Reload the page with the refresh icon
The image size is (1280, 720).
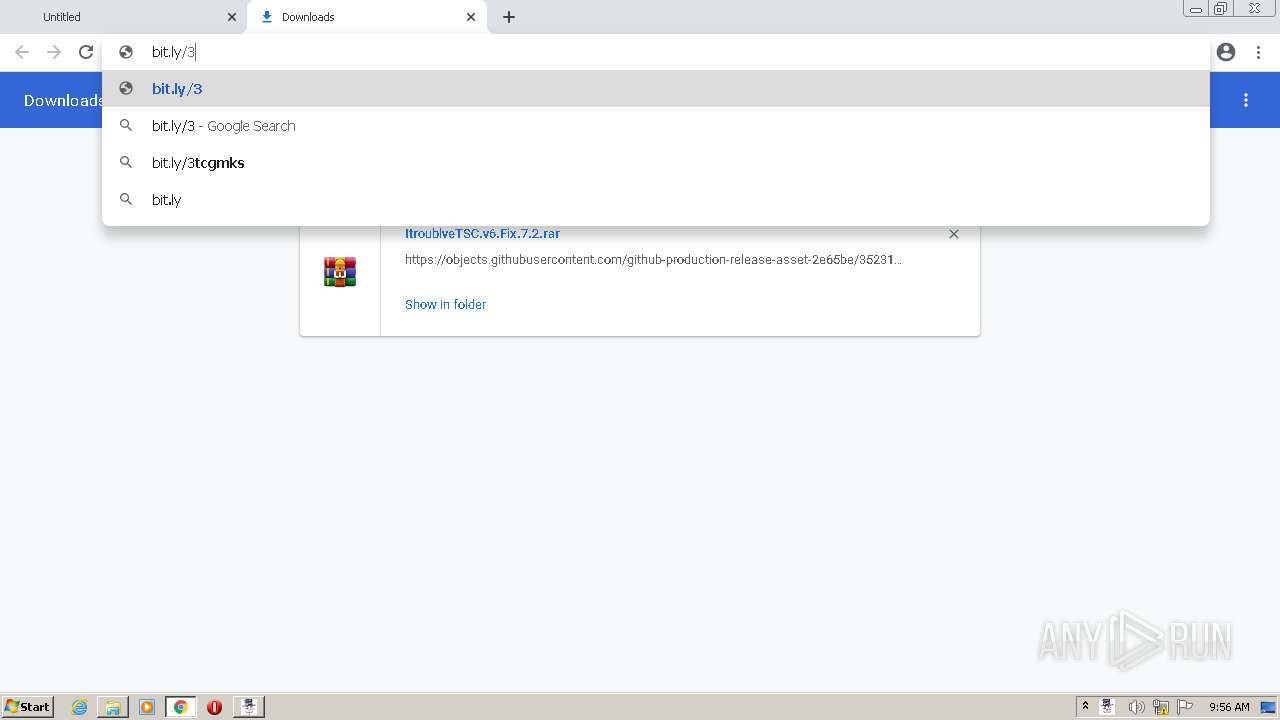click(86, 52)
